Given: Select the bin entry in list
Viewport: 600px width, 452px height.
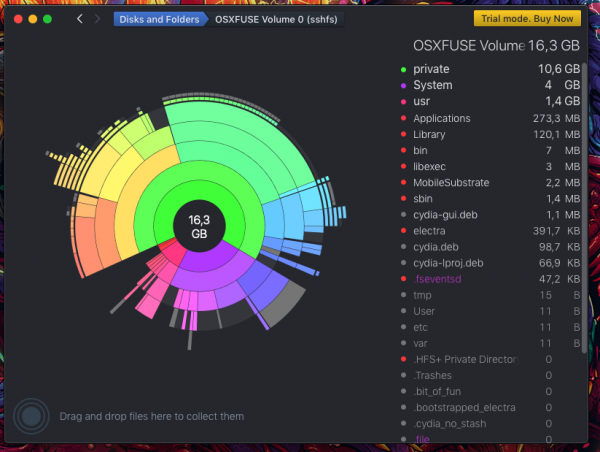Looking at the screenshot, I should (x=490, y=150).
